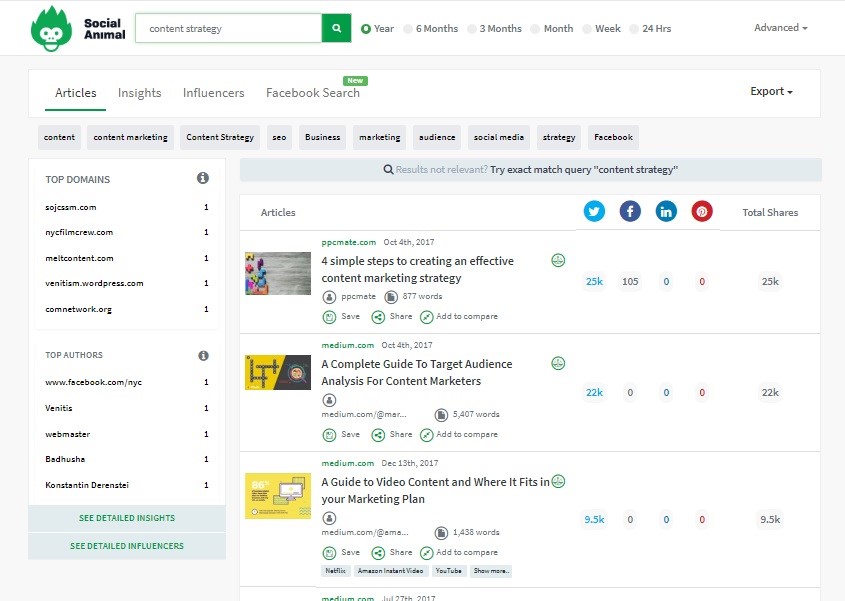Select the 3 Months time range
The image size is (845, 601).
494,29
